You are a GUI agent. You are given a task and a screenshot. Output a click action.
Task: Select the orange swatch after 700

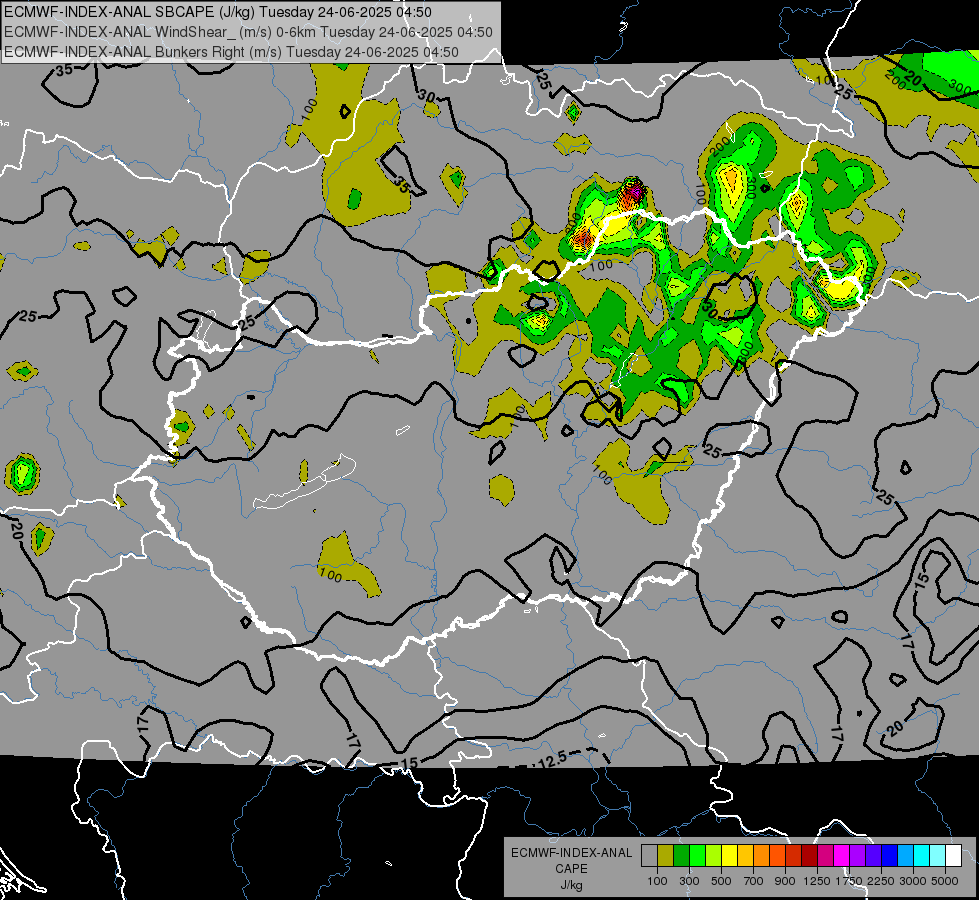[761, 856]
